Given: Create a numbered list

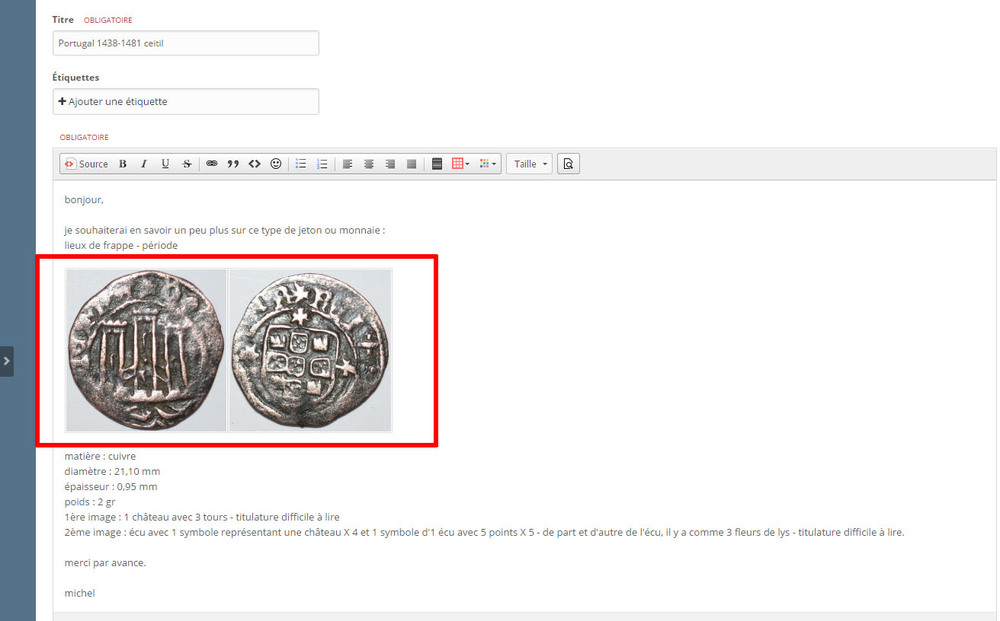Looking at the screenshot, I should pyautogui.click(x=322, y=164).
